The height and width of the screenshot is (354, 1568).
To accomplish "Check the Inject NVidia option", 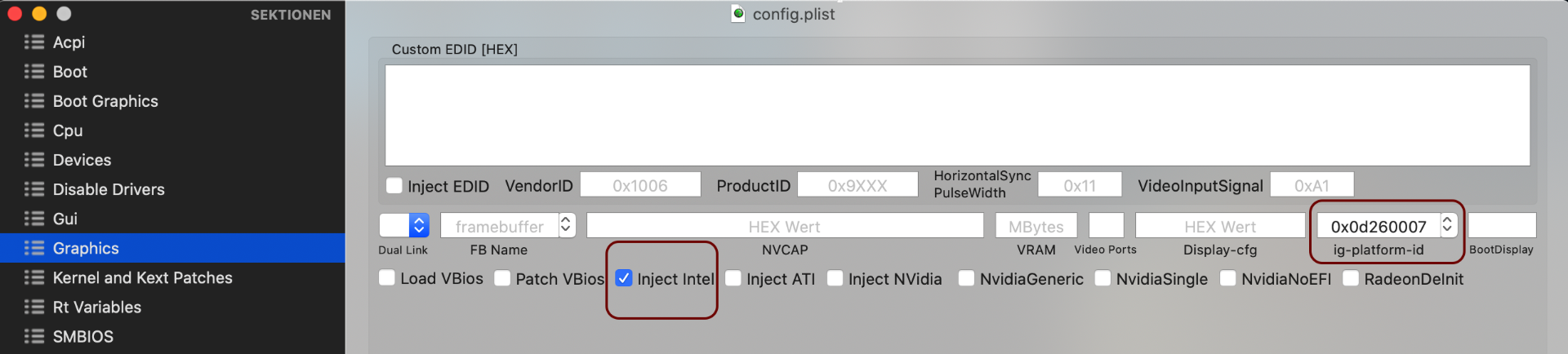I will coord(835,278).
